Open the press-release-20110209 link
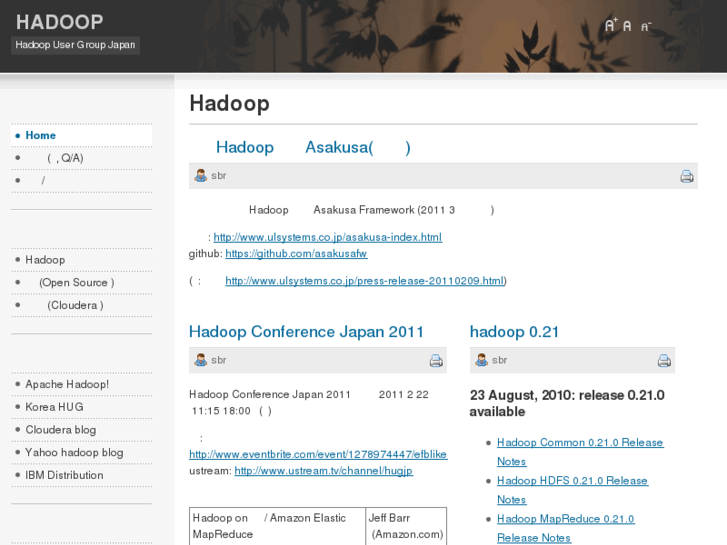This screenshot has width=727, height=545. click(x=364, y=281)
